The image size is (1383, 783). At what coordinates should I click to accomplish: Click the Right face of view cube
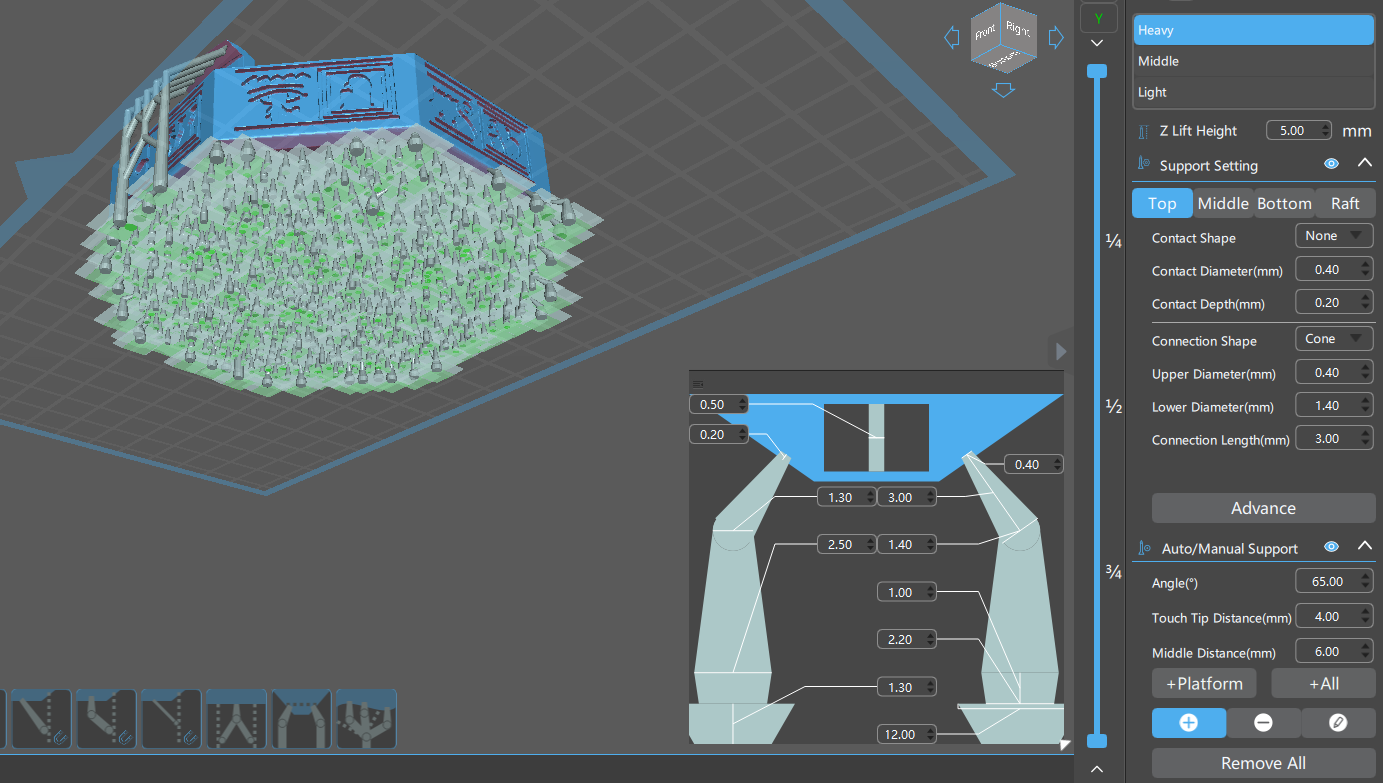(1020, 29)
